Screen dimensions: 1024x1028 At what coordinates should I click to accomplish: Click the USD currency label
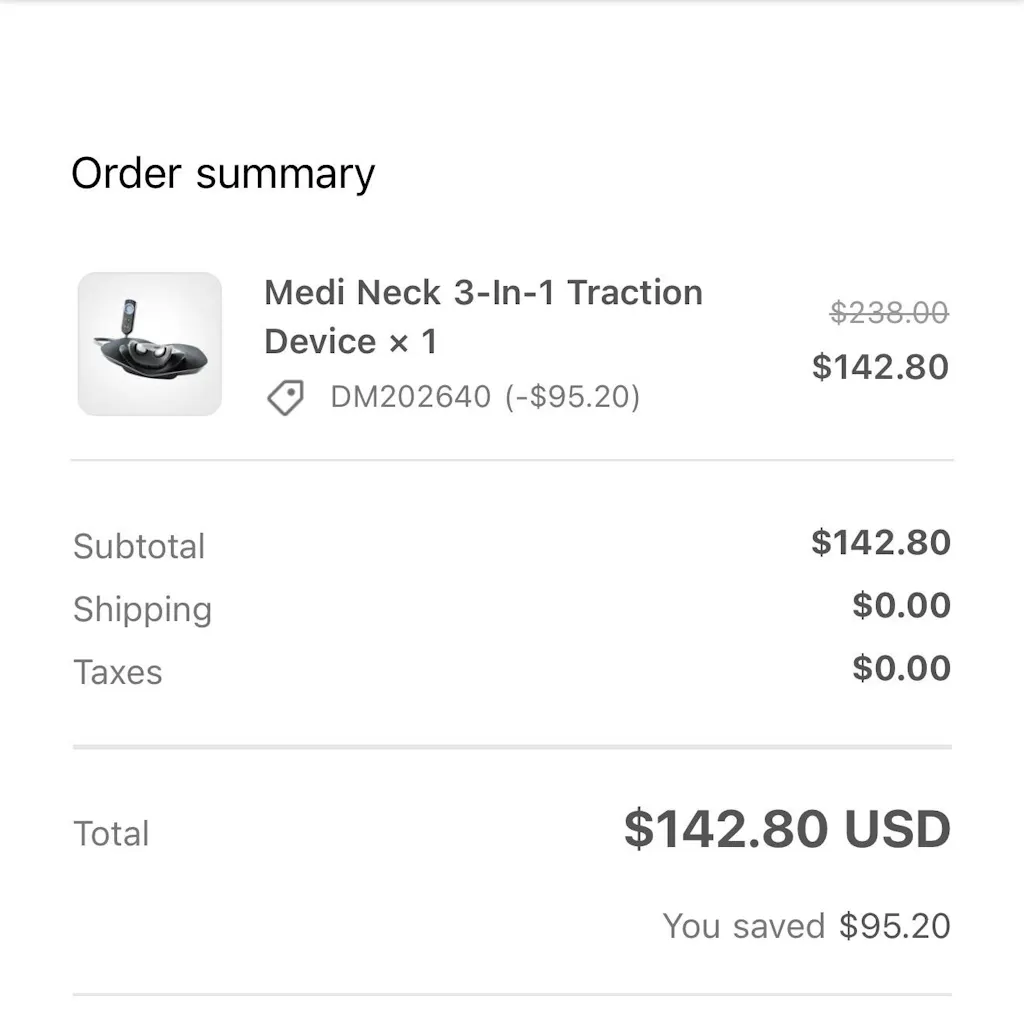(897, 830)
